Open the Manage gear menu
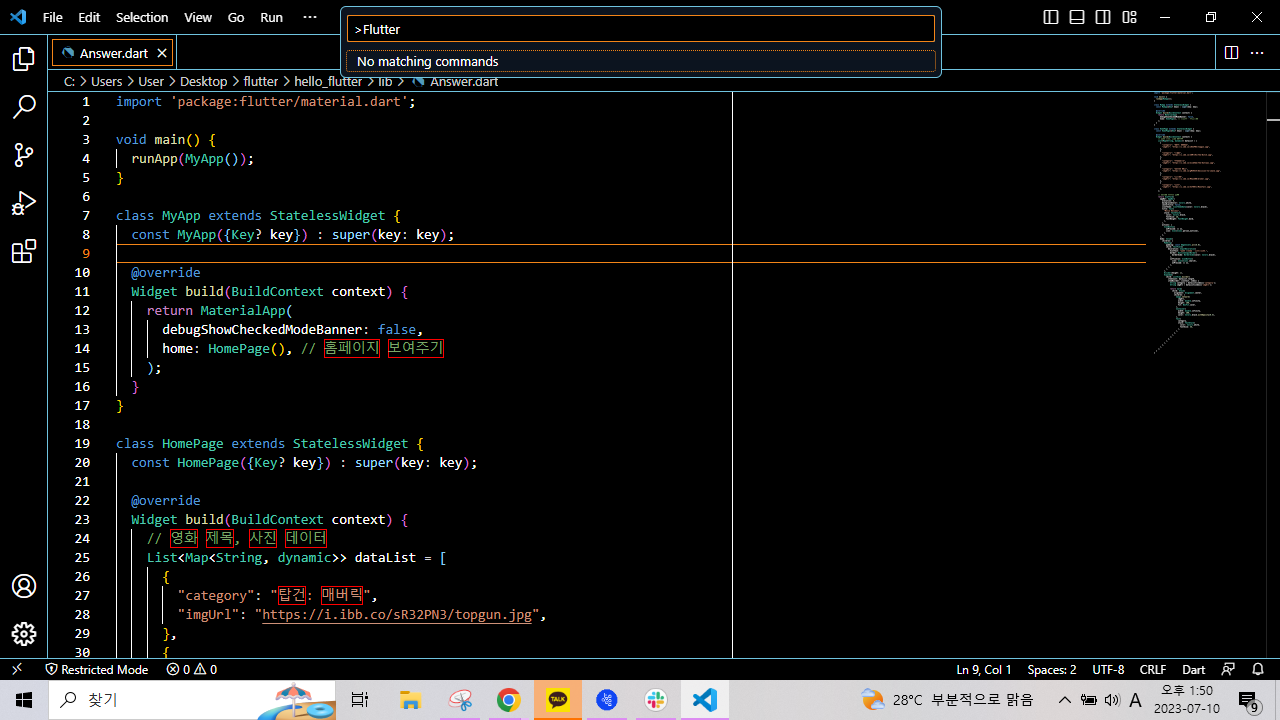Image resolution: width=1280 pixels, height=720 pixels. coord(24,634)
